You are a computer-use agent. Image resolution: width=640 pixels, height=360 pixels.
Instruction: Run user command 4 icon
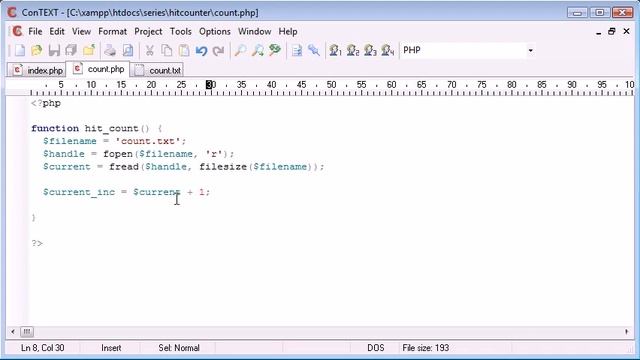coord(388,51)
